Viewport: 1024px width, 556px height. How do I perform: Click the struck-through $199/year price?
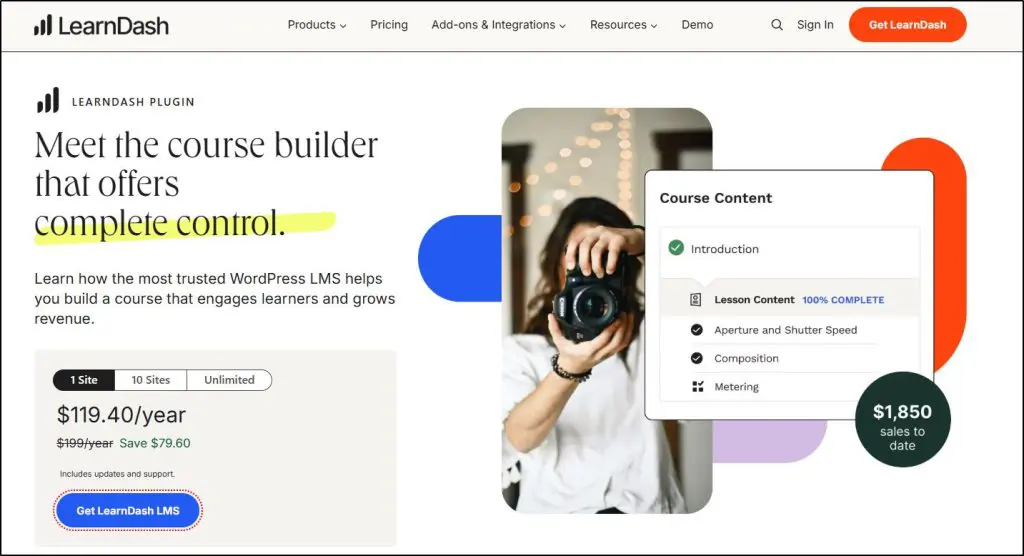(85, 443)
